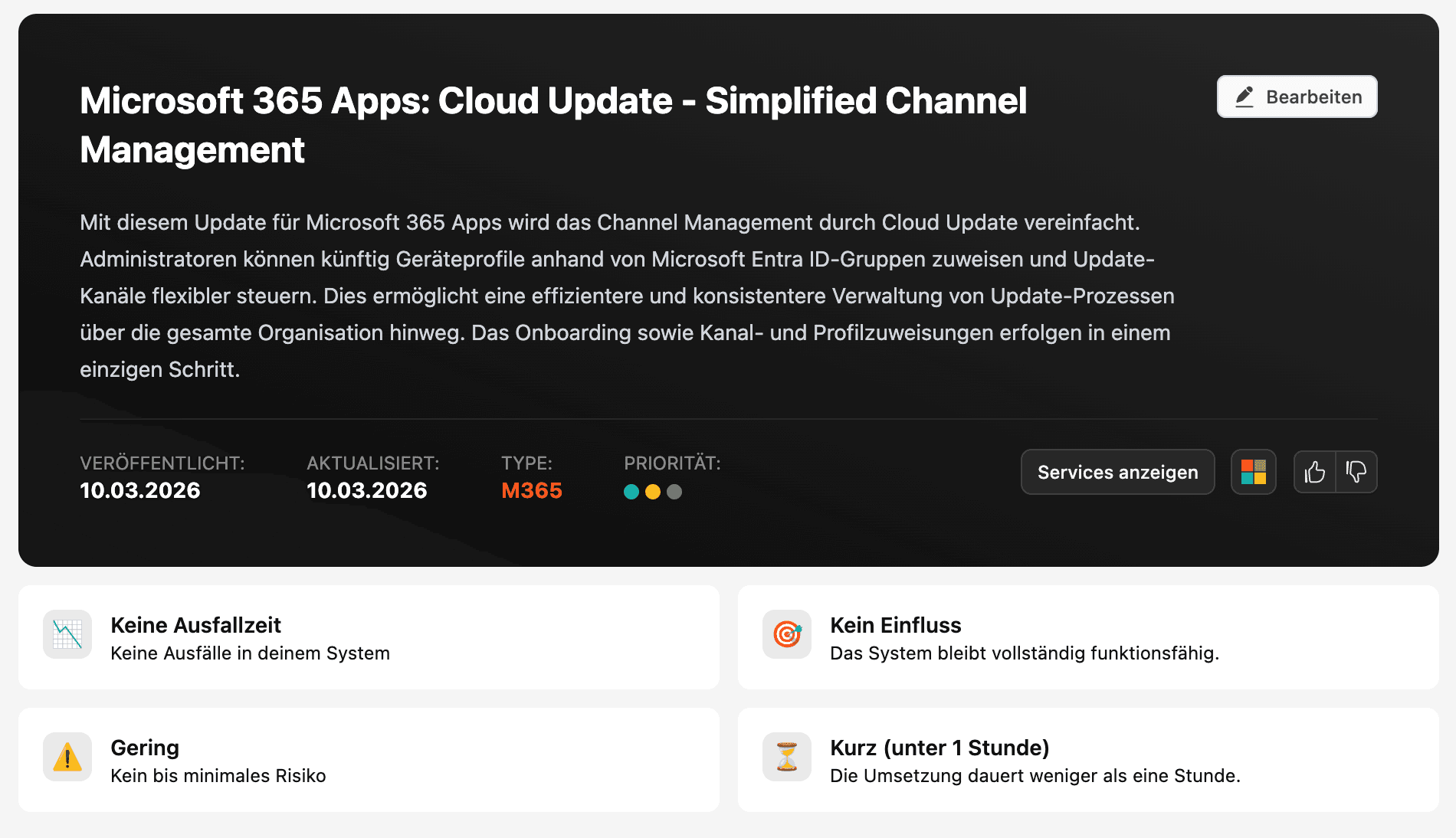
Task: Click the description paragraph starting 'Mit diesem Update'
Action: click(x=627, y=296)
